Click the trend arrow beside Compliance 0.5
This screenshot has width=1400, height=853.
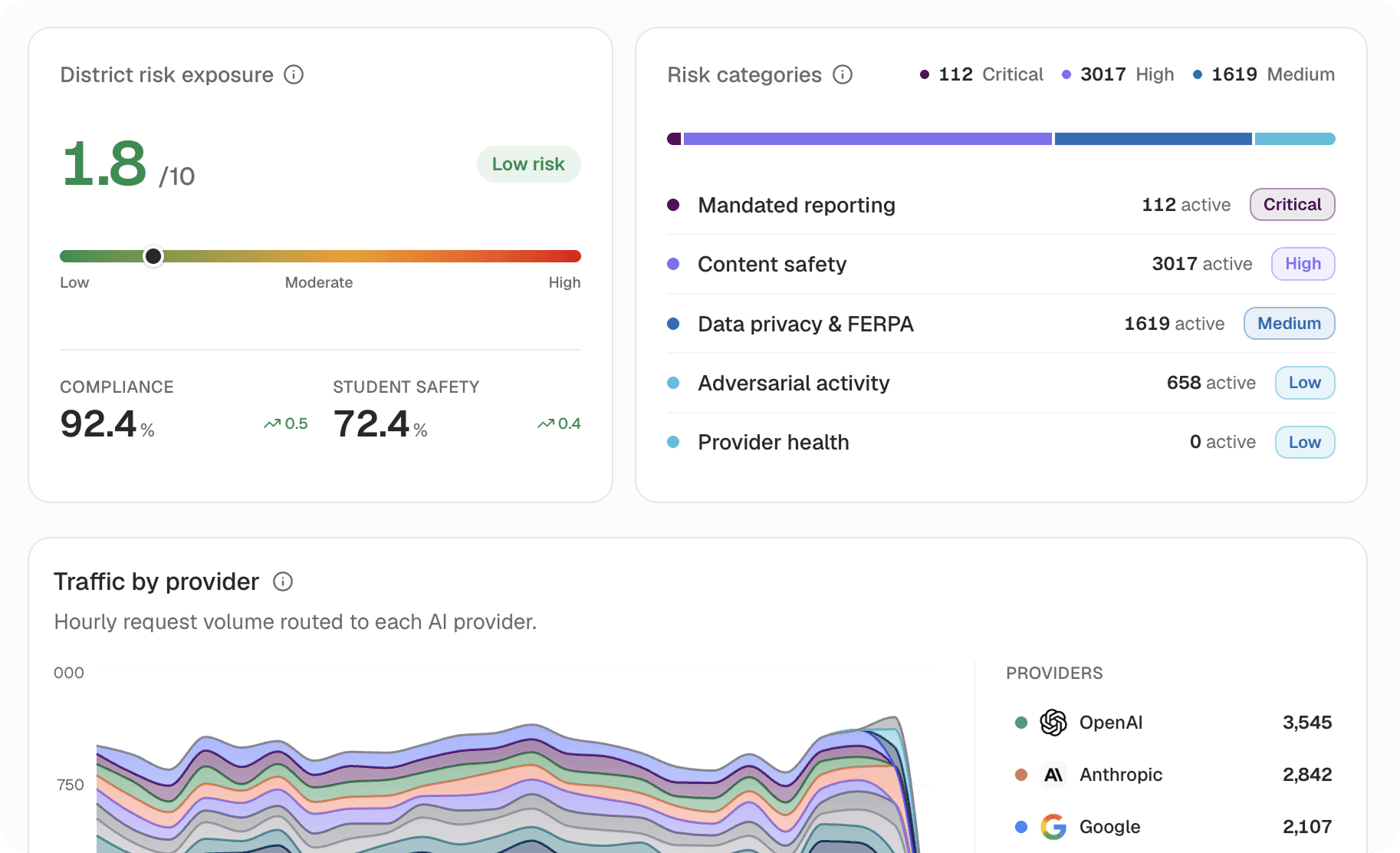pos(272,423)
